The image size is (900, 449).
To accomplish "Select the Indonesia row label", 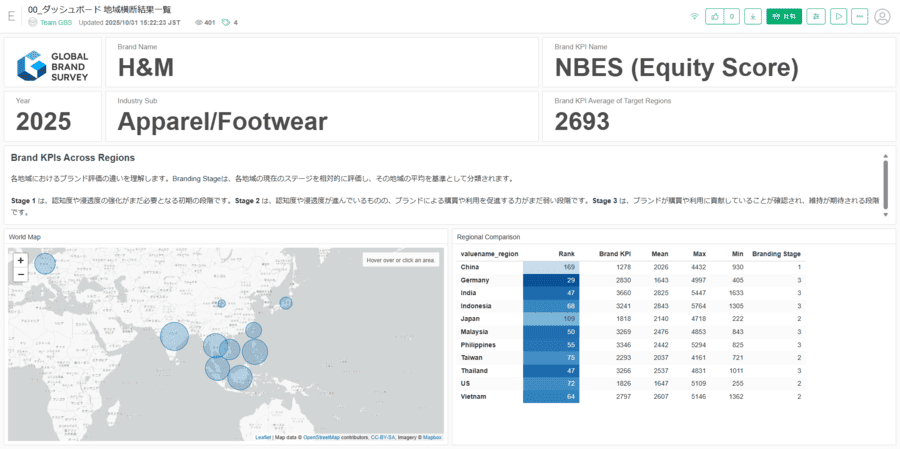I will point(476,305).
